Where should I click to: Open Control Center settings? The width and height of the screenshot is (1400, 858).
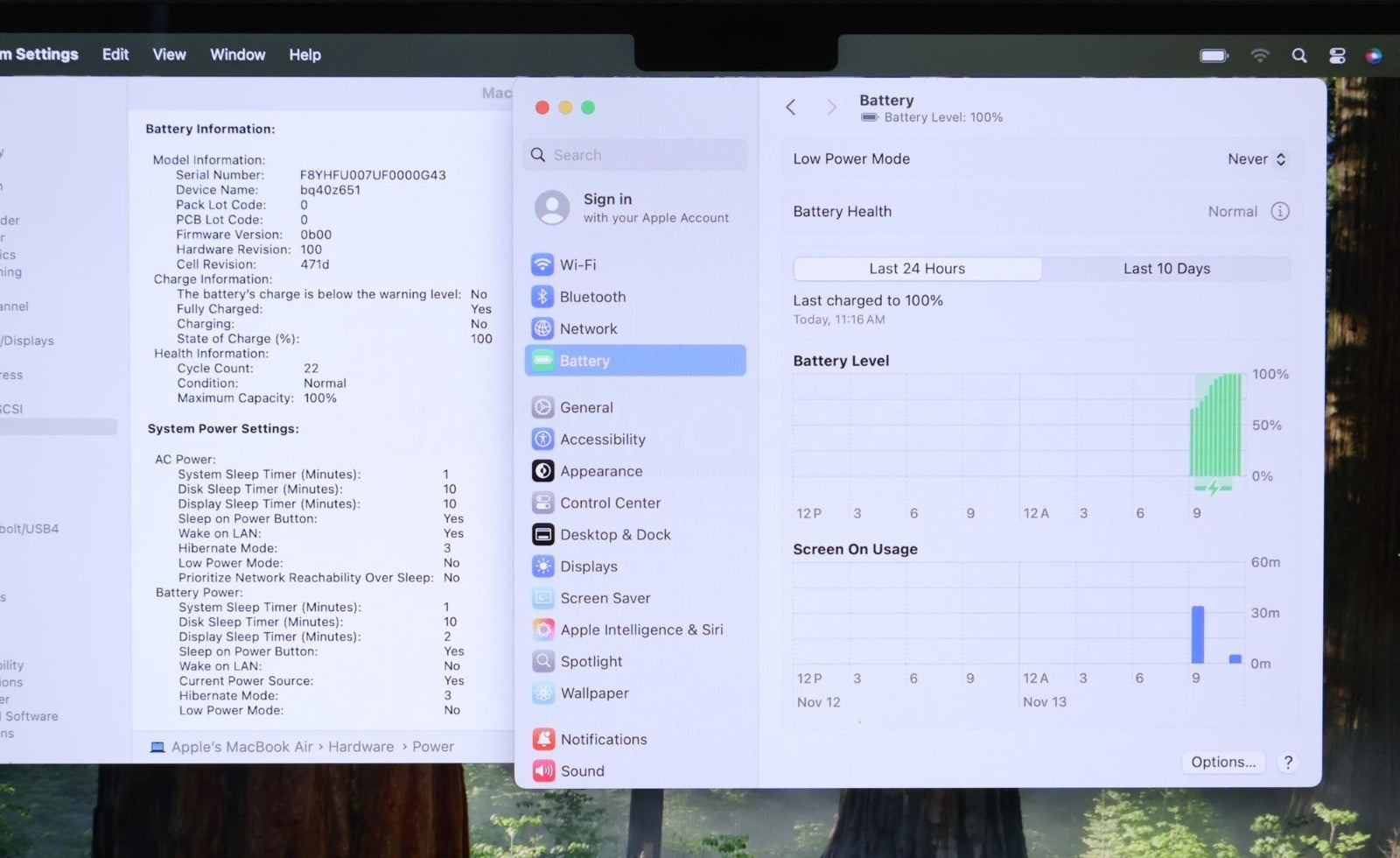point(610,503)
